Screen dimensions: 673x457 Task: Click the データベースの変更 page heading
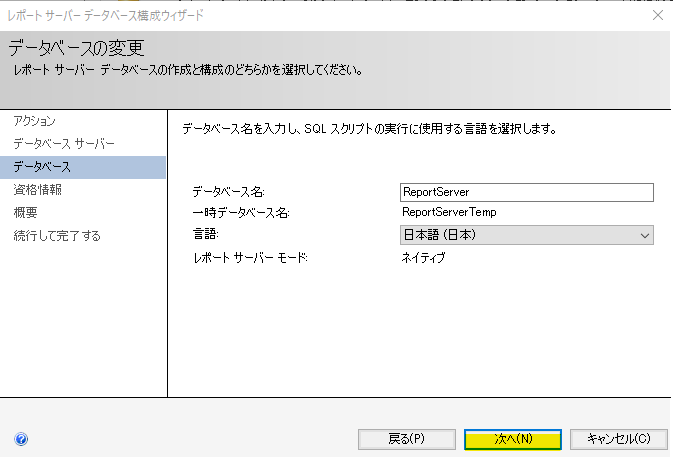pos(76,48)
